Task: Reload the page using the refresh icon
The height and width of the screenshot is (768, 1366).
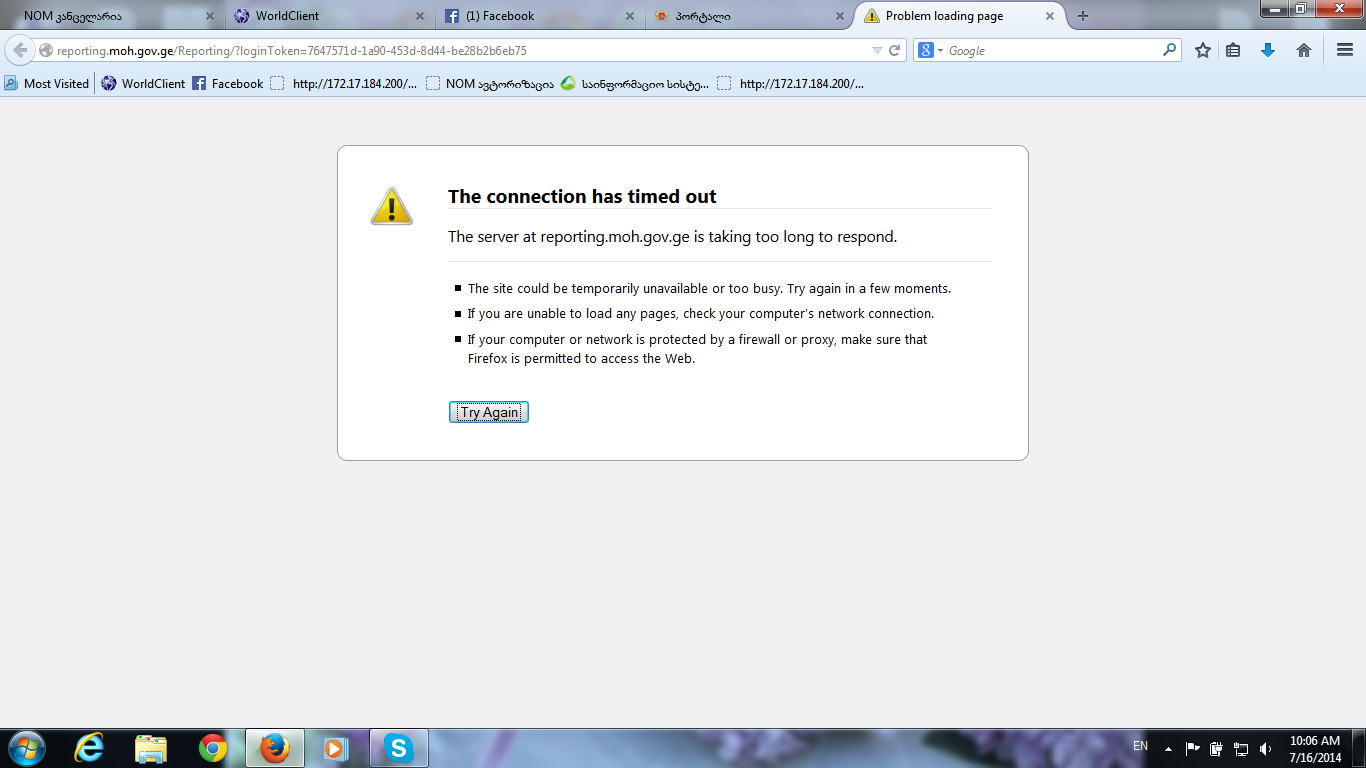Action: click(895, 50)
